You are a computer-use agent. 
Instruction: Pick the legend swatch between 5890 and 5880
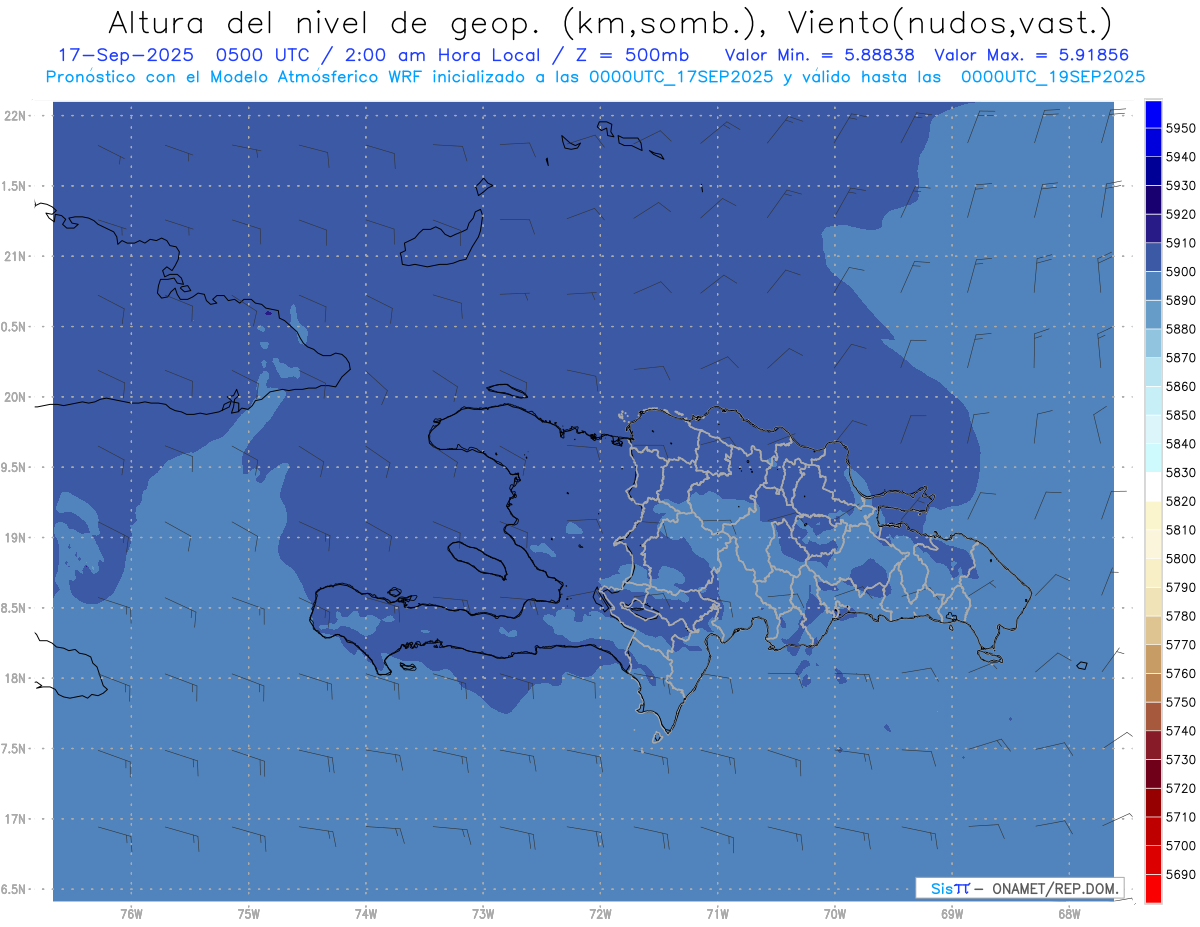[x=1153, y=315]
